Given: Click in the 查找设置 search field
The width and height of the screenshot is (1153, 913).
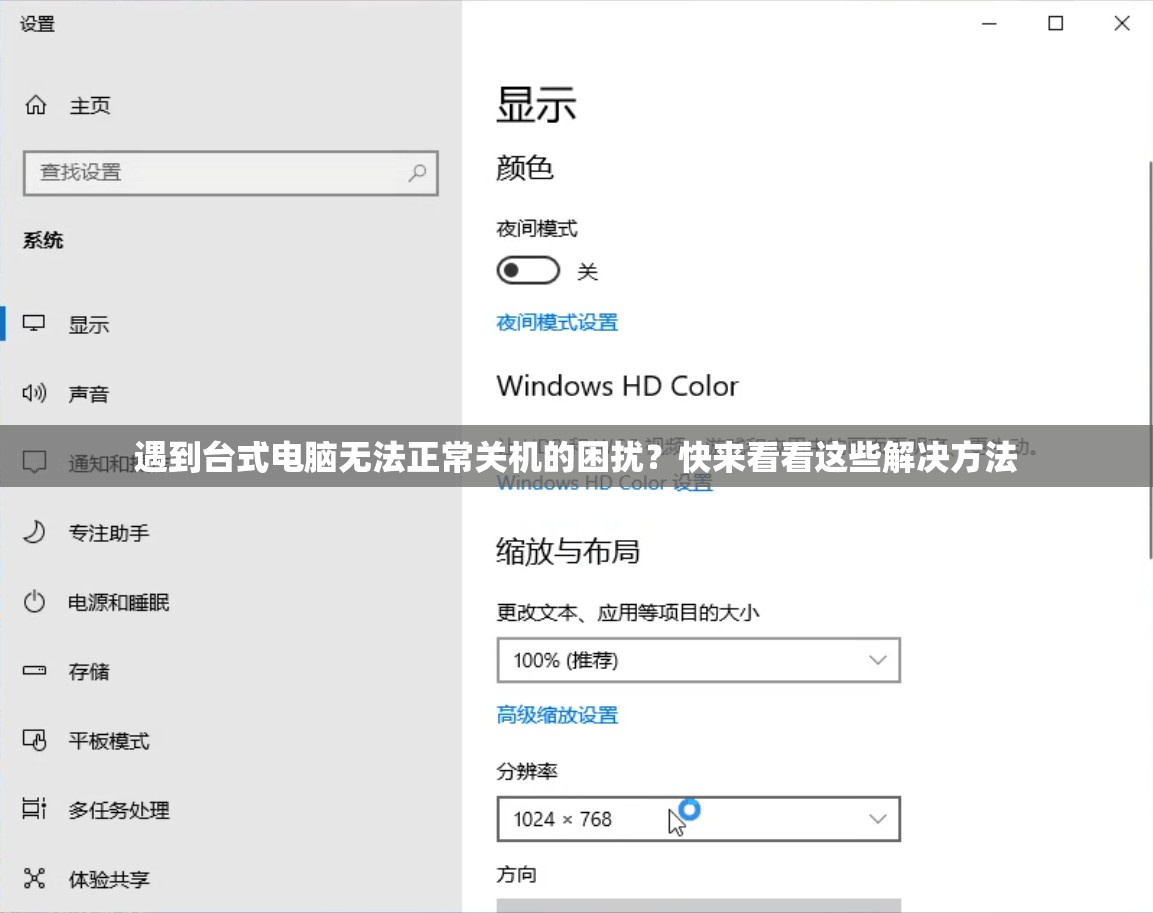Looking at the screenshot, I should coord(231,173).
